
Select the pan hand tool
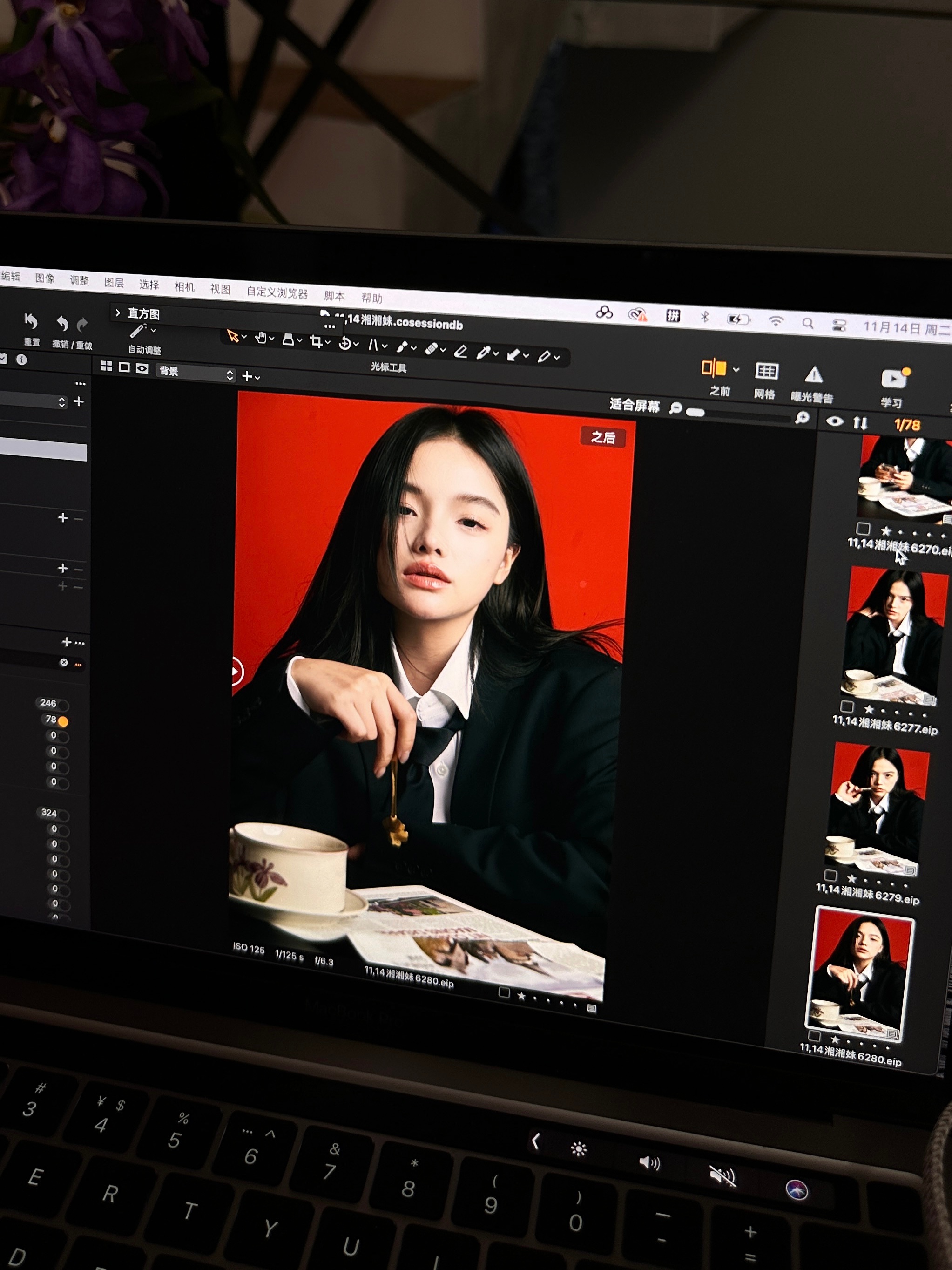click(261, 338)
